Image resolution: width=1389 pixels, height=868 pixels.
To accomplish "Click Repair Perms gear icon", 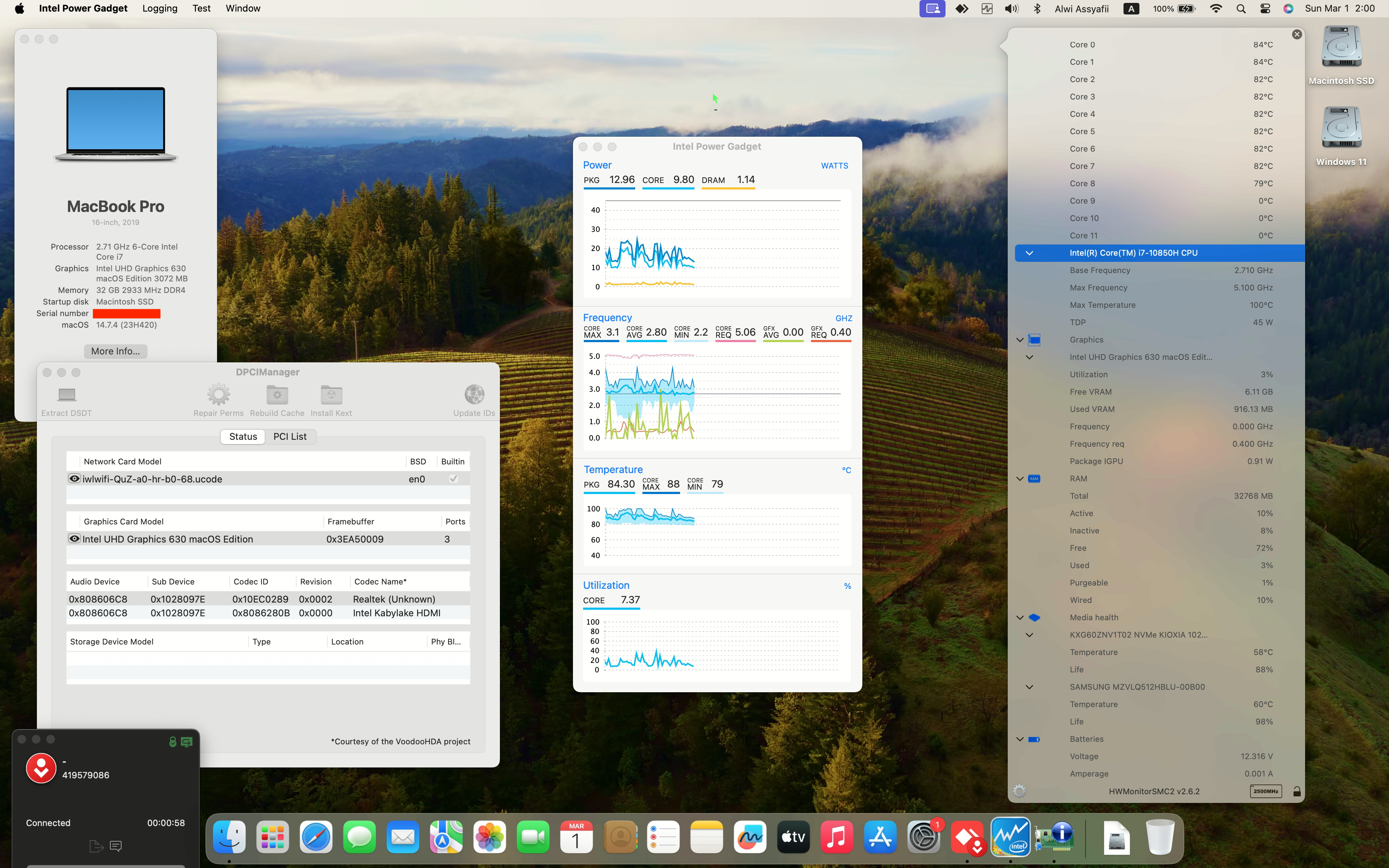I will coord(219,394).
